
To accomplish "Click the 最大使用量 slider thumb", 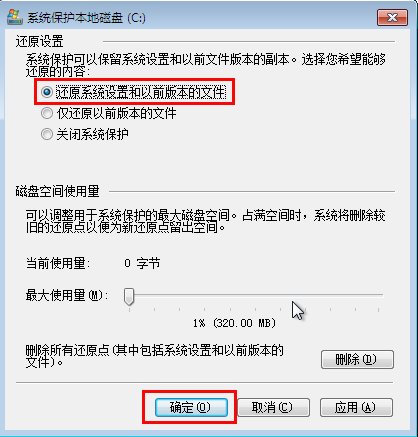I will coord(129,297).
